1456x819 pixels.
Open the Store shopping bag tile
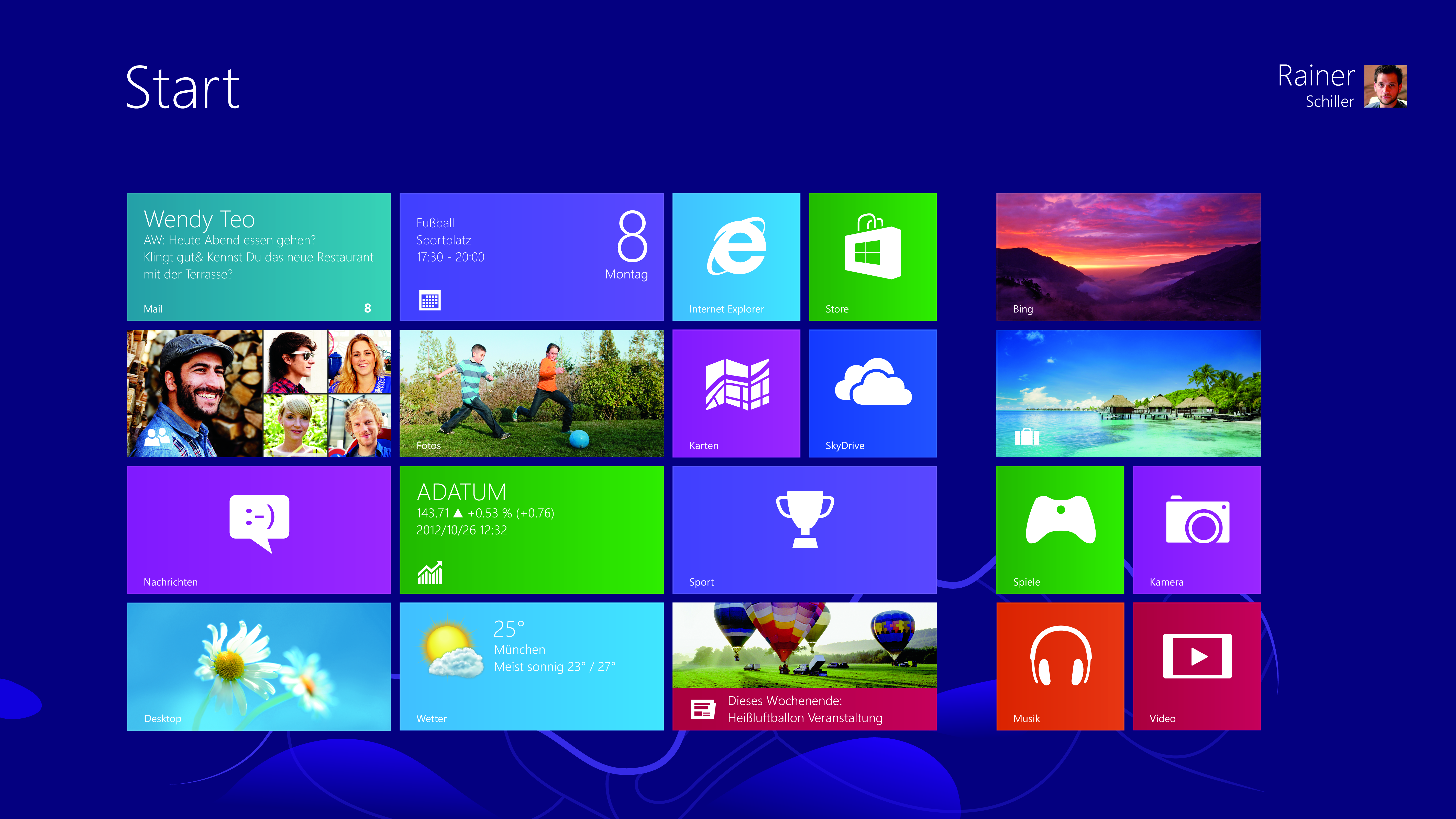(873, 257)
